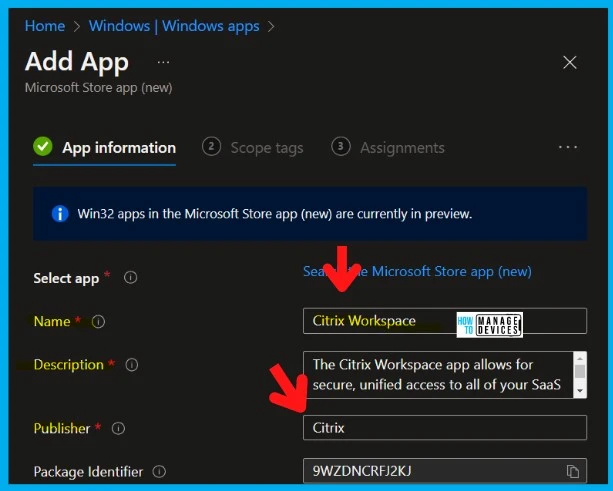Click the green checkmark on App information
This screenshot has width=613, height=491.
point(43,147)
